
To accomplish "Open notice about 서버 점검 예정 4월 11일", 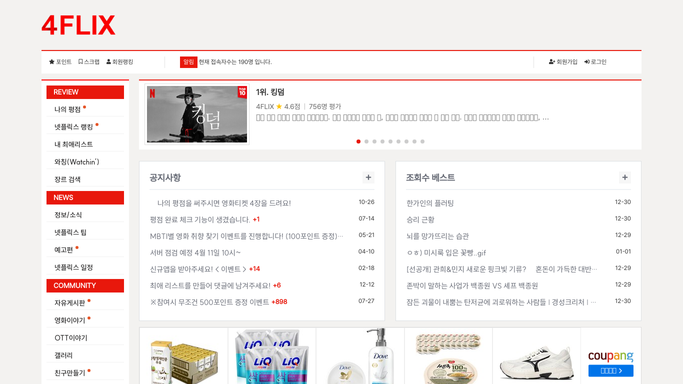I will pos(195,253).
